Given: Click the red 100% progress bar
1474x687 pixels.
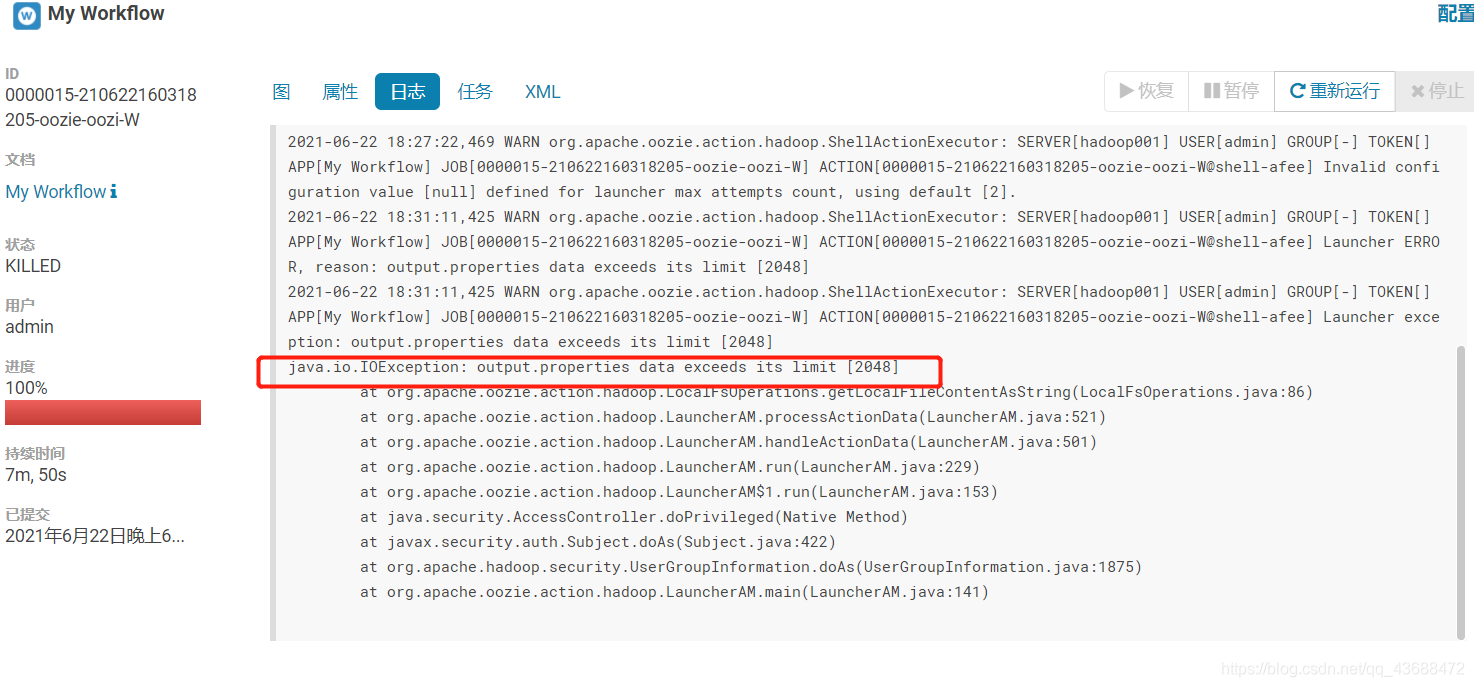Looking at the screenshot, I should coord(103,412).
